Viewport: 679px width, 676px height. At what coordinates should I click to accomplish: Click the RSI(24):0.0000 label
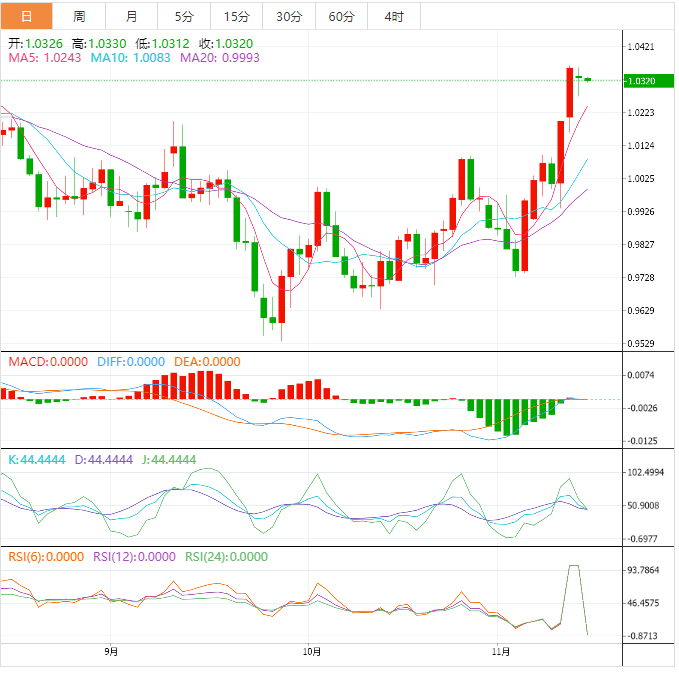click(x=226, y=557)
